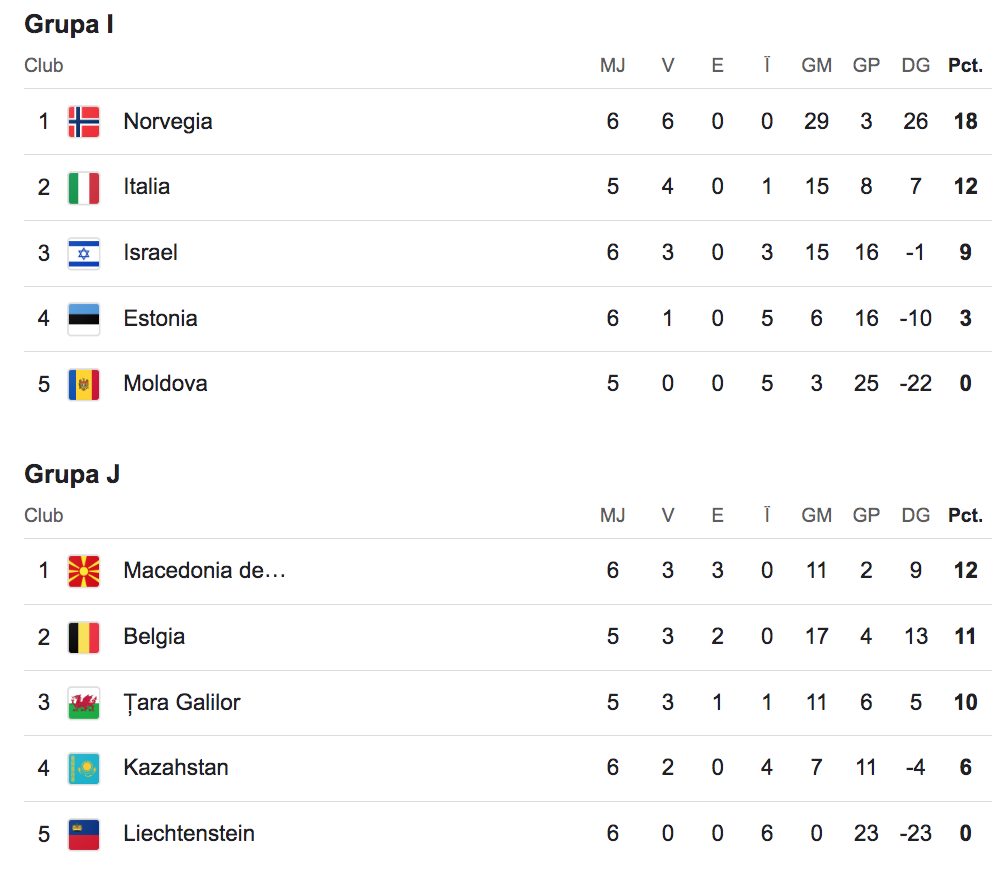The height and width of the screenshot is (872, 992).
Task: Click the Italy flag icon
Action: coord(84,187)
